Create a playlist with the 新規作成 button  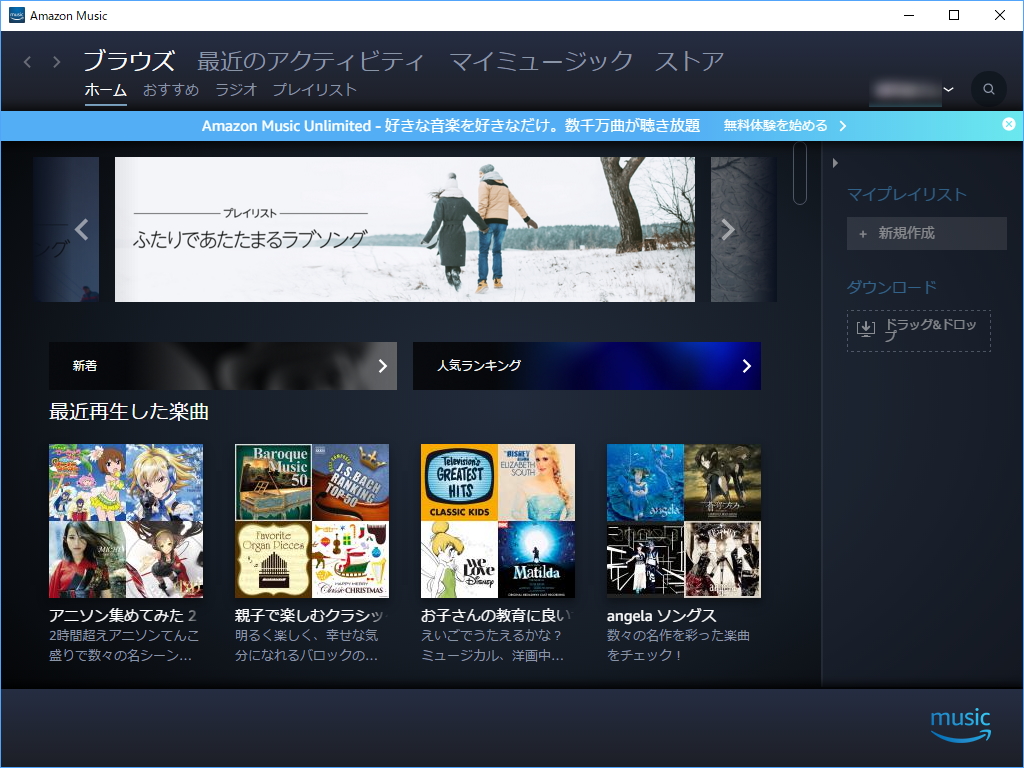point(926,233)
